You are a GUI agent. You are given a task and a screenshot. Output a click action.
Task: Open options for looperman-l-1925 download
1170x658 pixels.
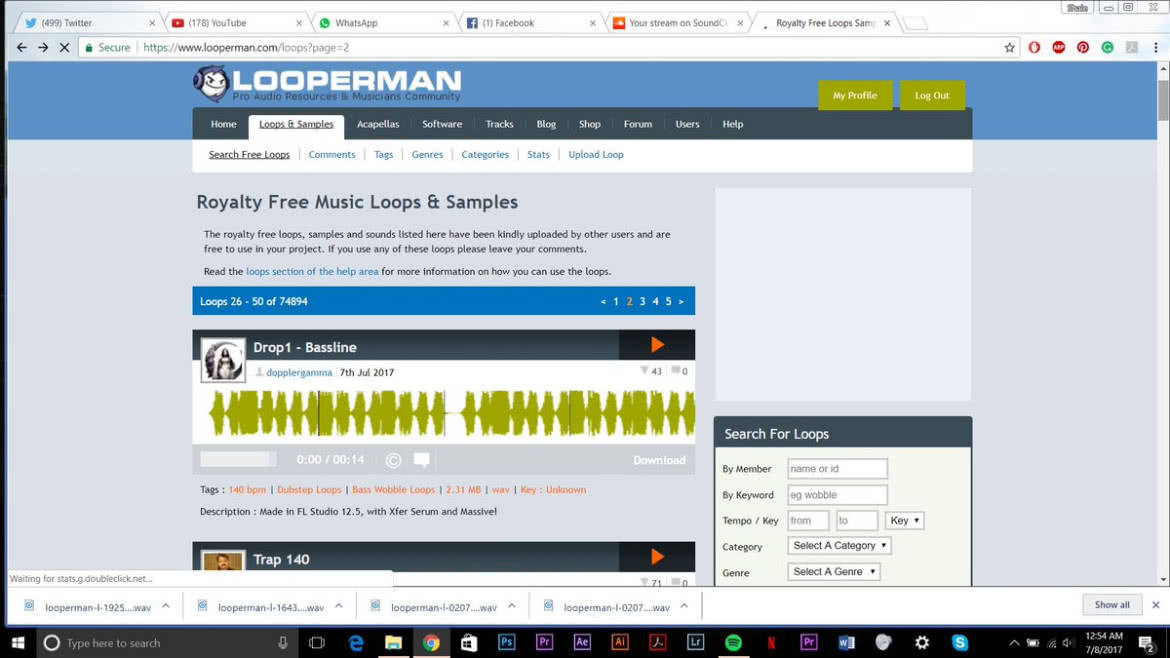(166, 607)
